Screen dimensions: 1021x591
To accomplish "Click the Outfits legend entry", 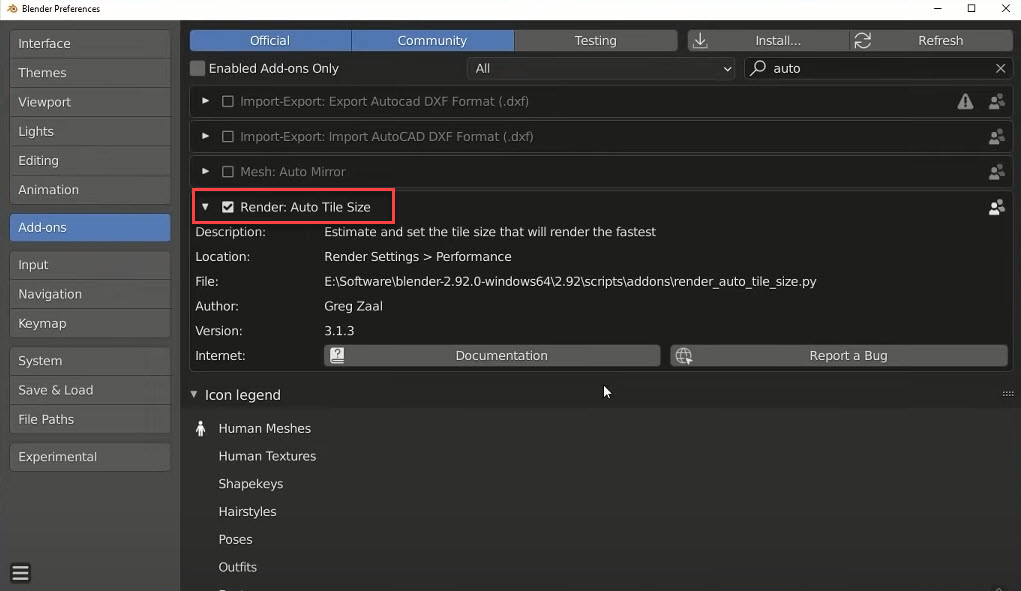I will click(x=238, y=568).
